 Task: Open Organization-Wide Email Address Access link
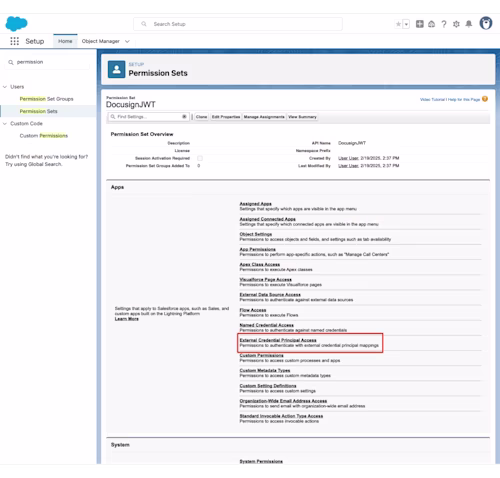[283, 401]
